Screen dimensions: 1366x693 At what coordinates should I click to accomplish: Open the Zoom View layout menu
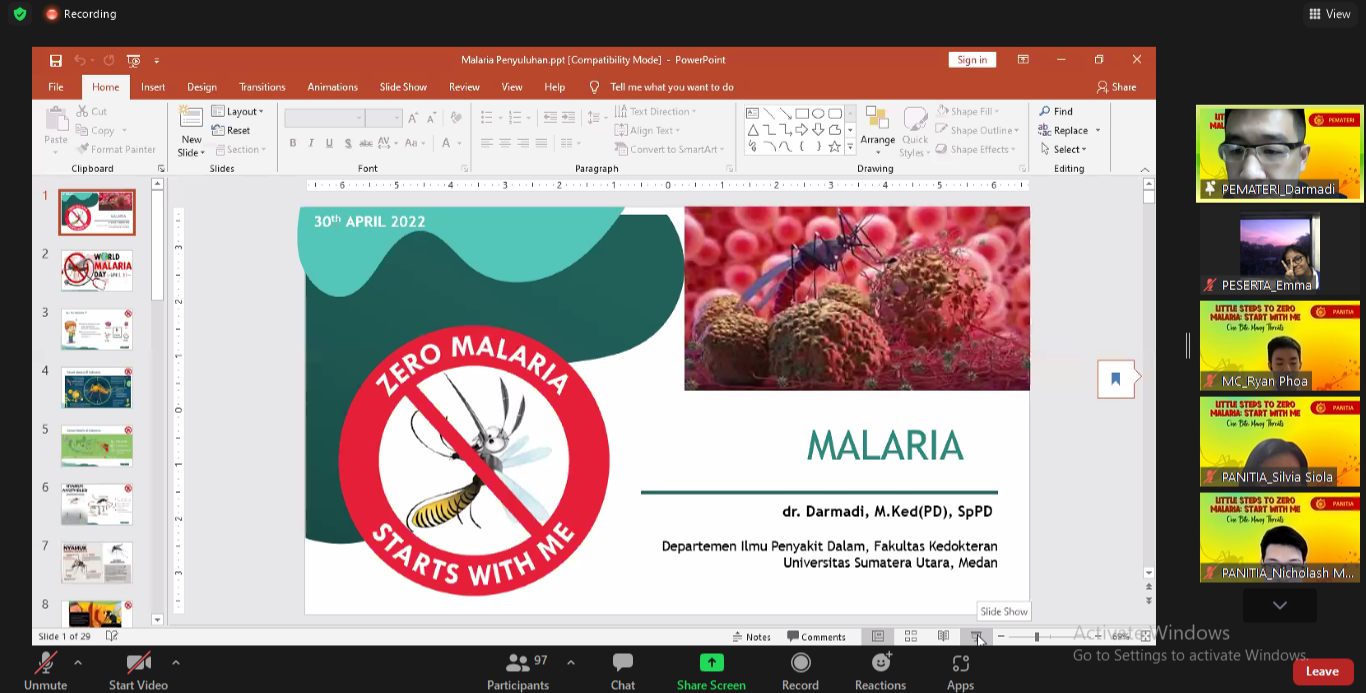point(1329,14)
